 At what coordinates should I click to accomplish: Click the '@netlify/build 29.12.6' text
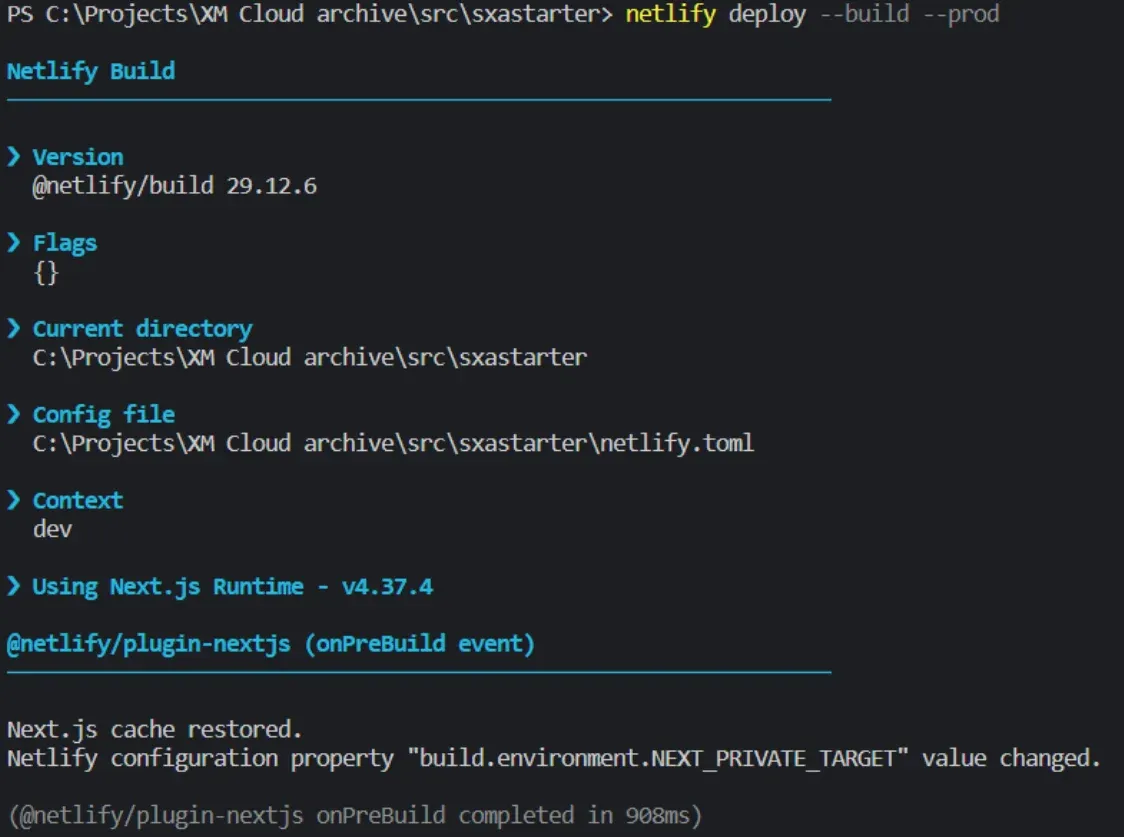[x=175, y=186]
